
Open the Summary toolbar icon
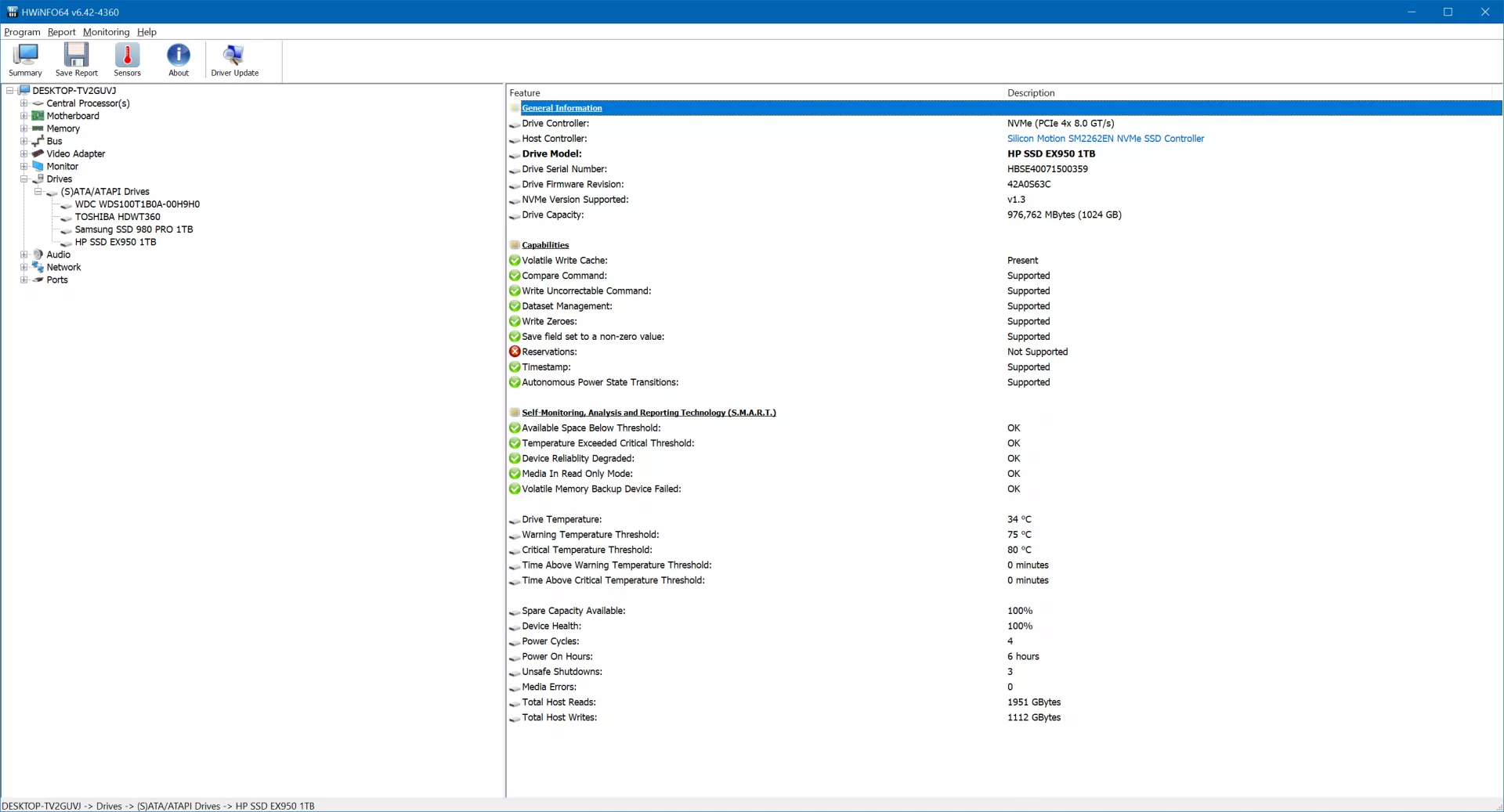tap(25, 60)
